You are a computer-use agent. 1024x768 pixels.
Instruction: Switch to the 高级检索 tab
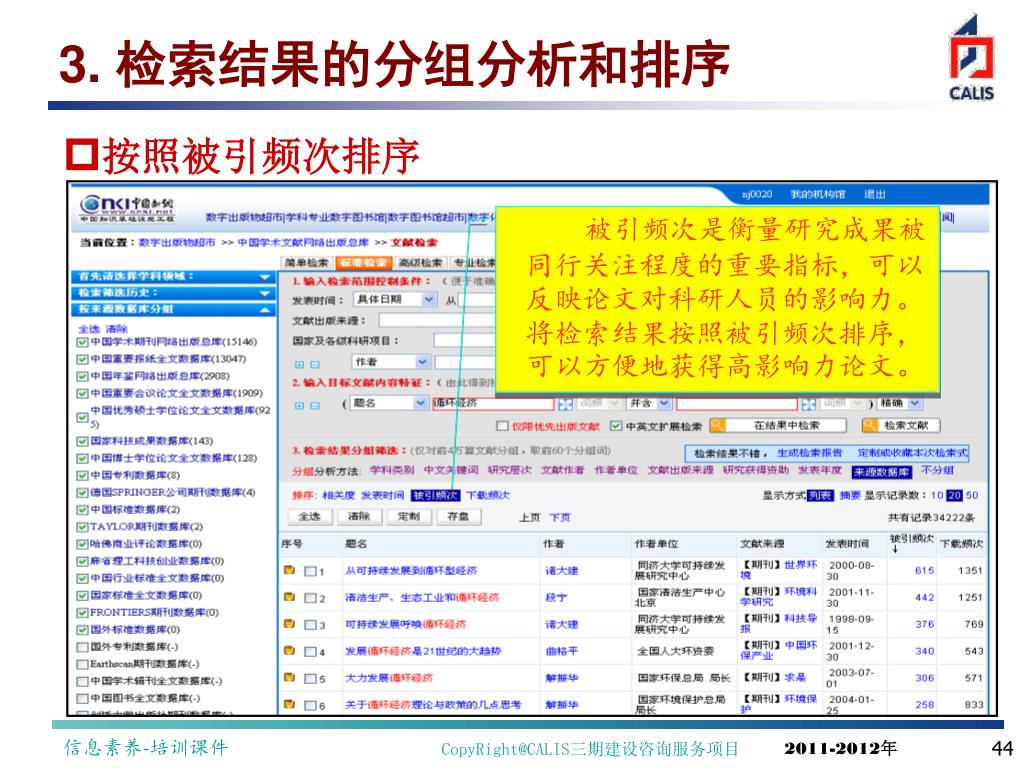421,263
